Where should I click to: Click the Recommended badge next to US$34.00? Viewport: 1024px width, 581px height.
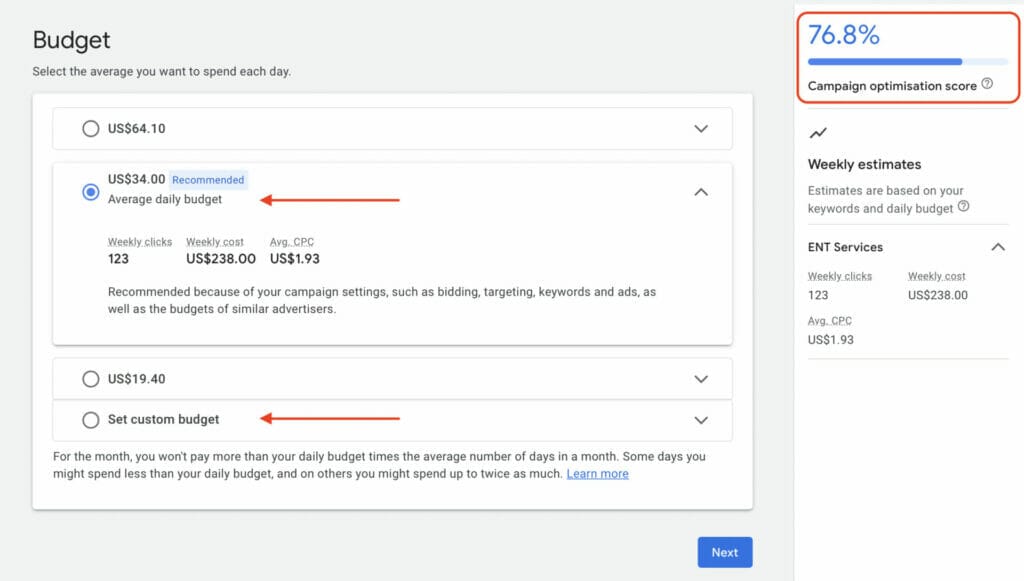pyautogui.click(x=208, y=180)
